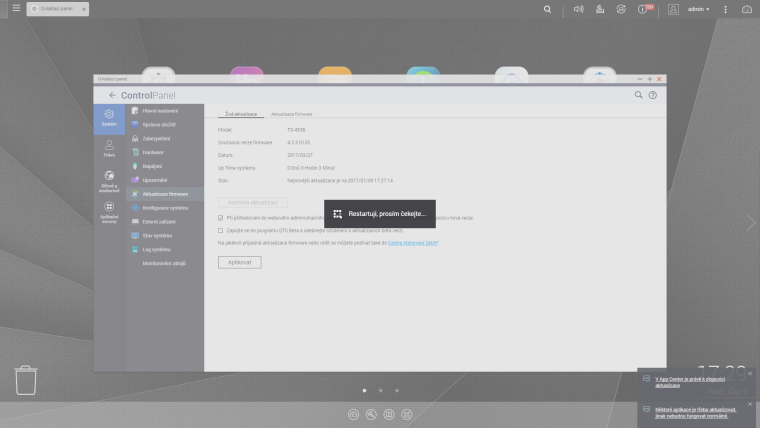Go to second desktop page dot
This screenshot has height=428, width=760.
coord(381,390)
